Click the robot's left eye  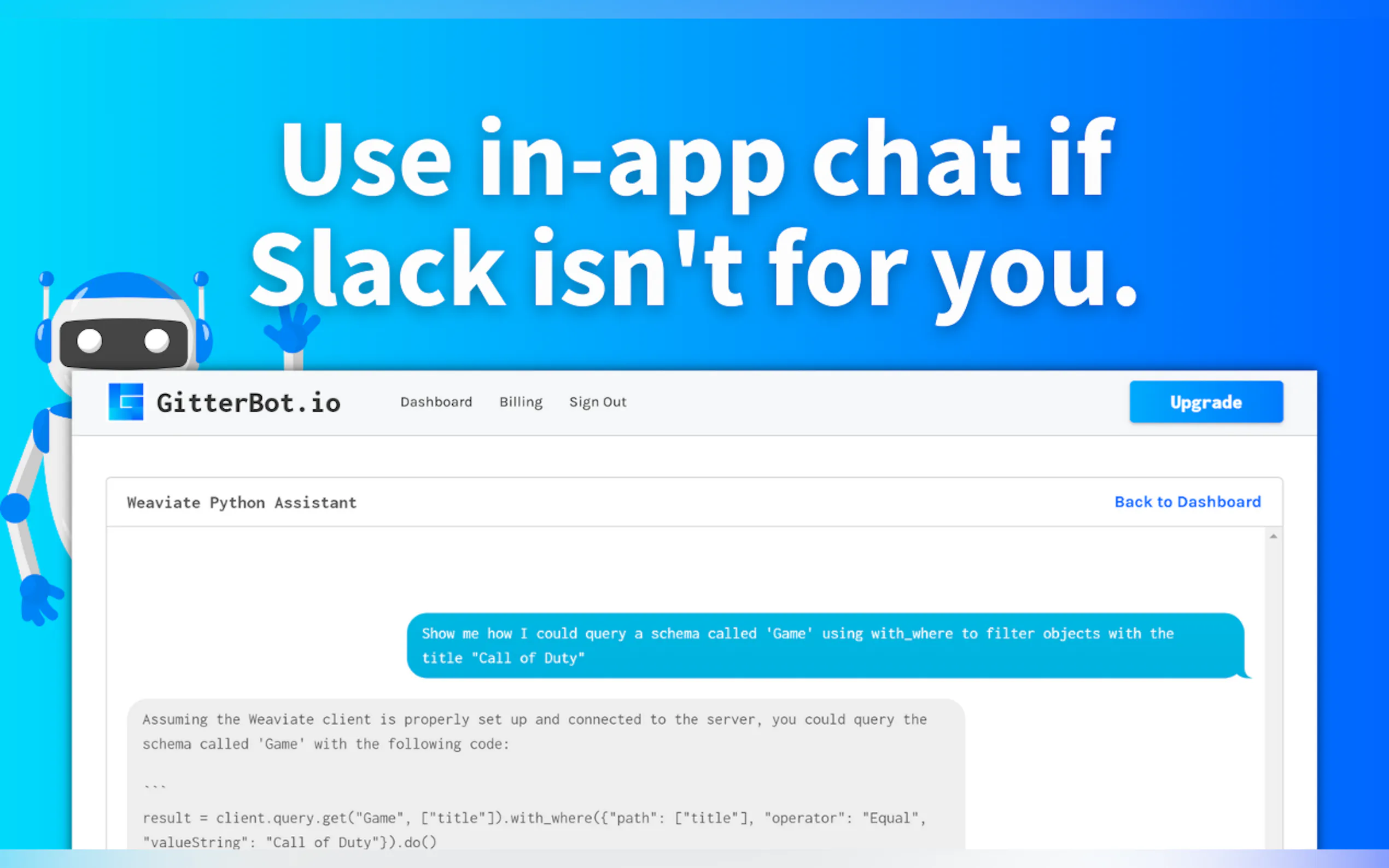pos(90,341)
